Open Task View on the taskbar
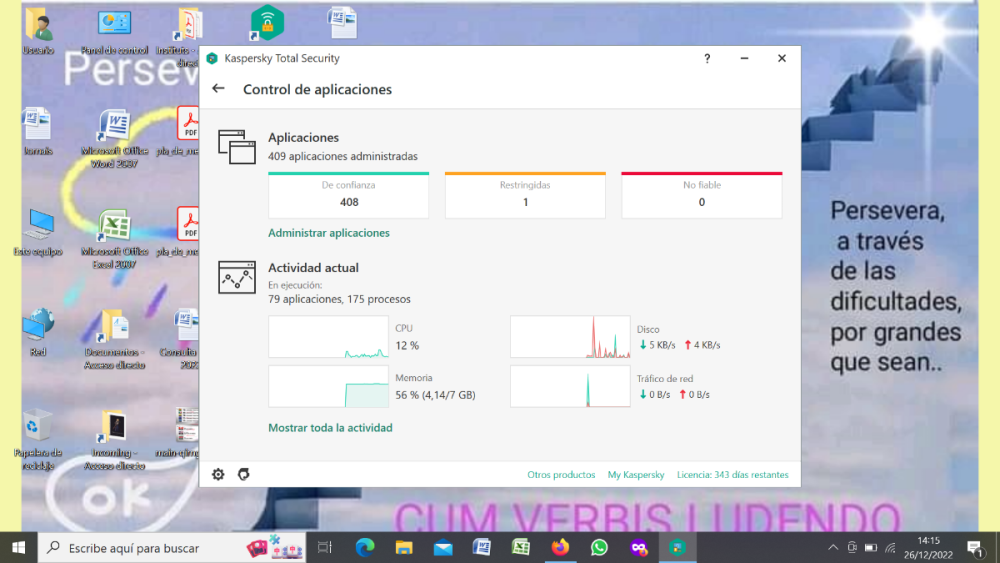This screenshot has height=563, width=1000. [325, 548]
